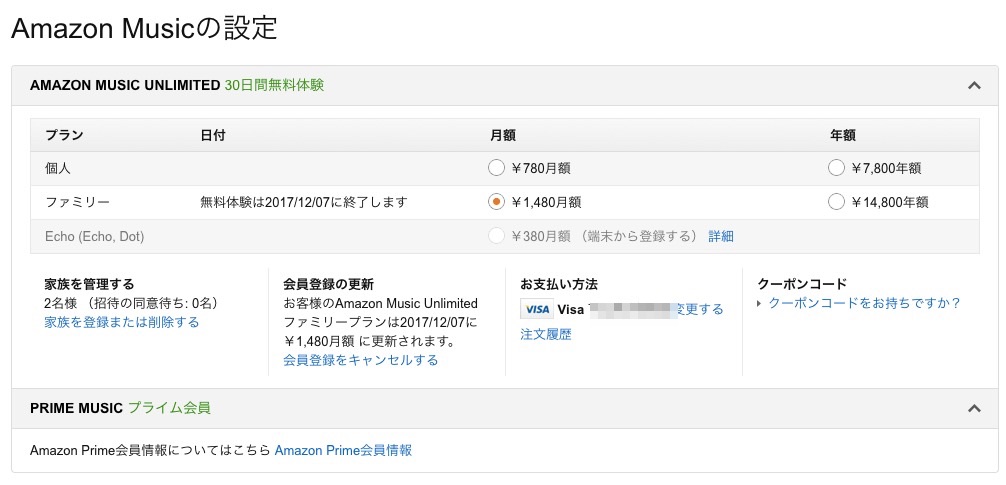1006x485 pixels.
Task: Select the 個人 ¥780 monthly plan
Action: 496,169
